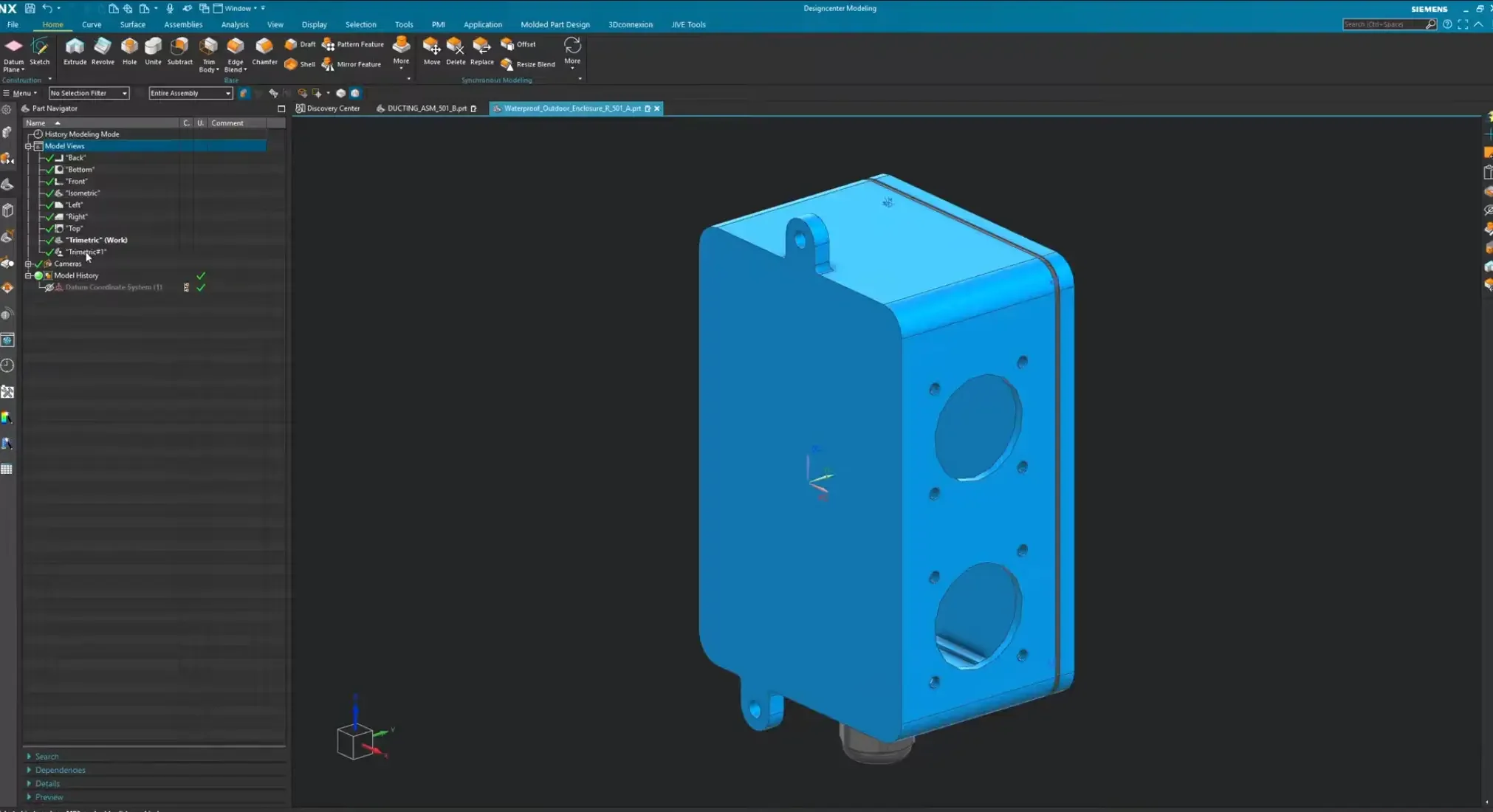Select Resize Blend
Screen dimensions: 1493x812
[528, 64]
